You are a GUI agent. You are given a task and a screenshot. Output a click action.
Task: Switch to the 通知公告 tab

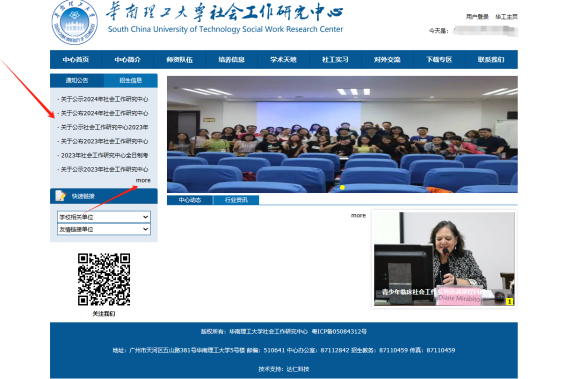(x=77, y=80)
